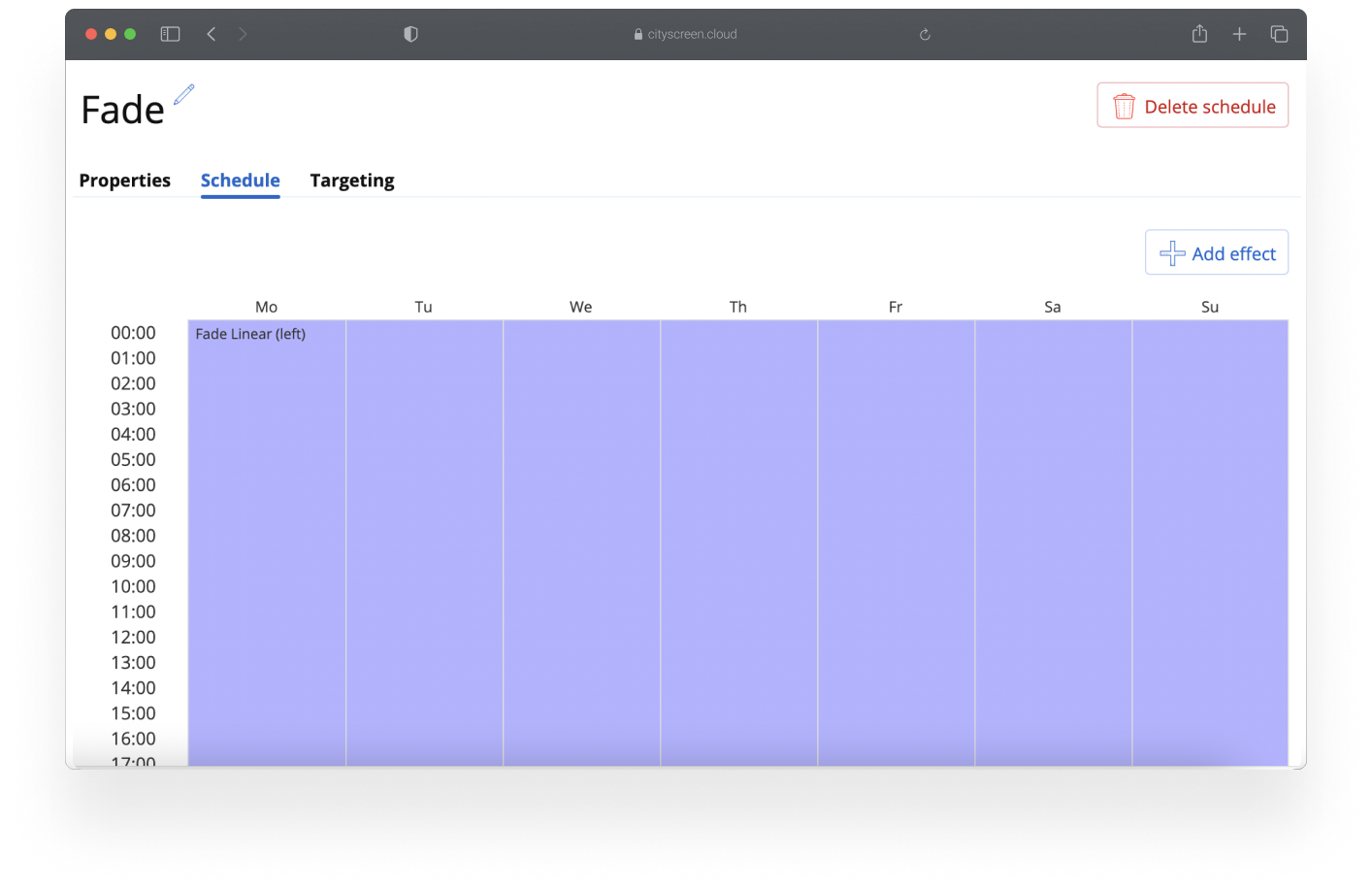Select the Schedule tab
The width and height of the screenshot is (1372, 891).
240,181
